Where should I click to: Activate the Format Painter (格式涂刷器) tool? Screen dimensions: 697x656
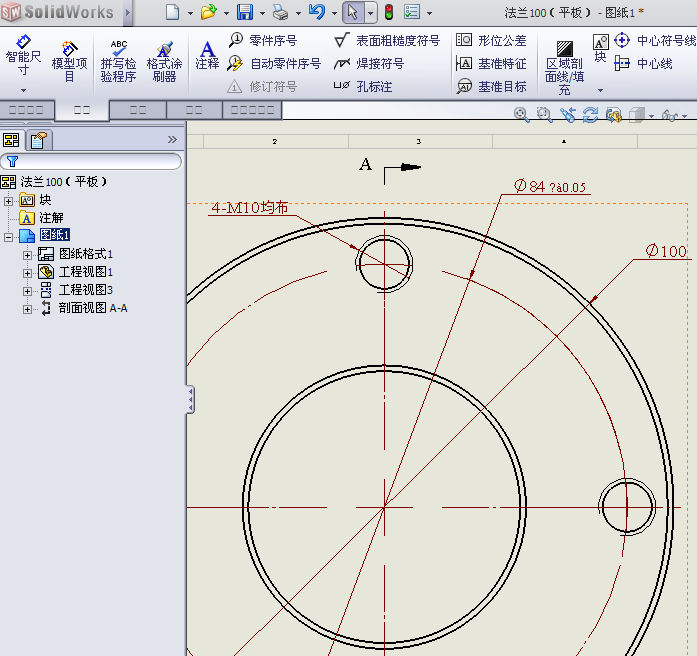click(x=165, y=61)
